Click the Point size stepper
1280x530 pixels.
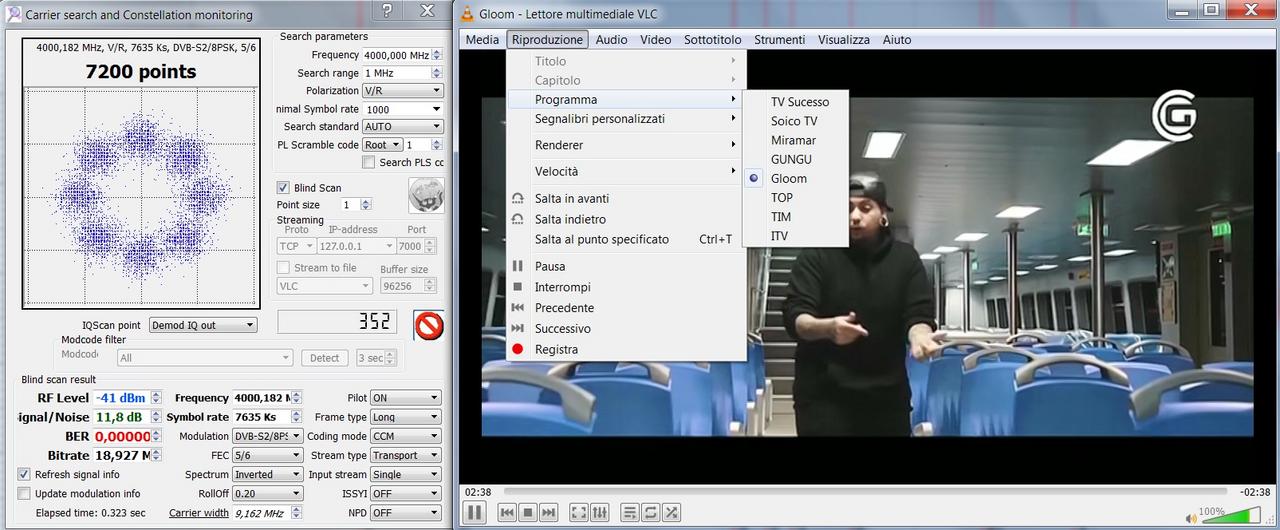365,204
